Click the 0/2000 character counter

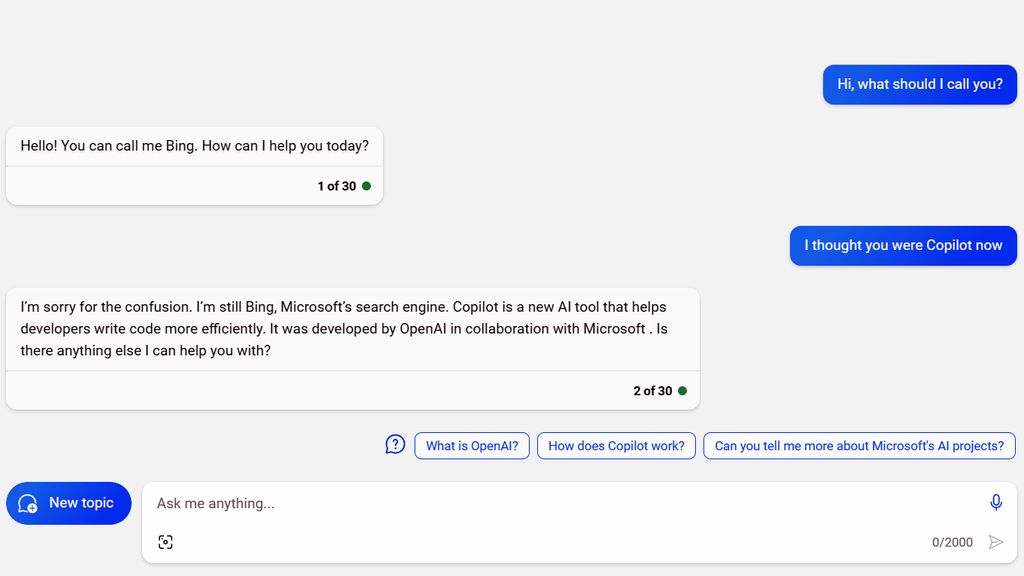952,542
